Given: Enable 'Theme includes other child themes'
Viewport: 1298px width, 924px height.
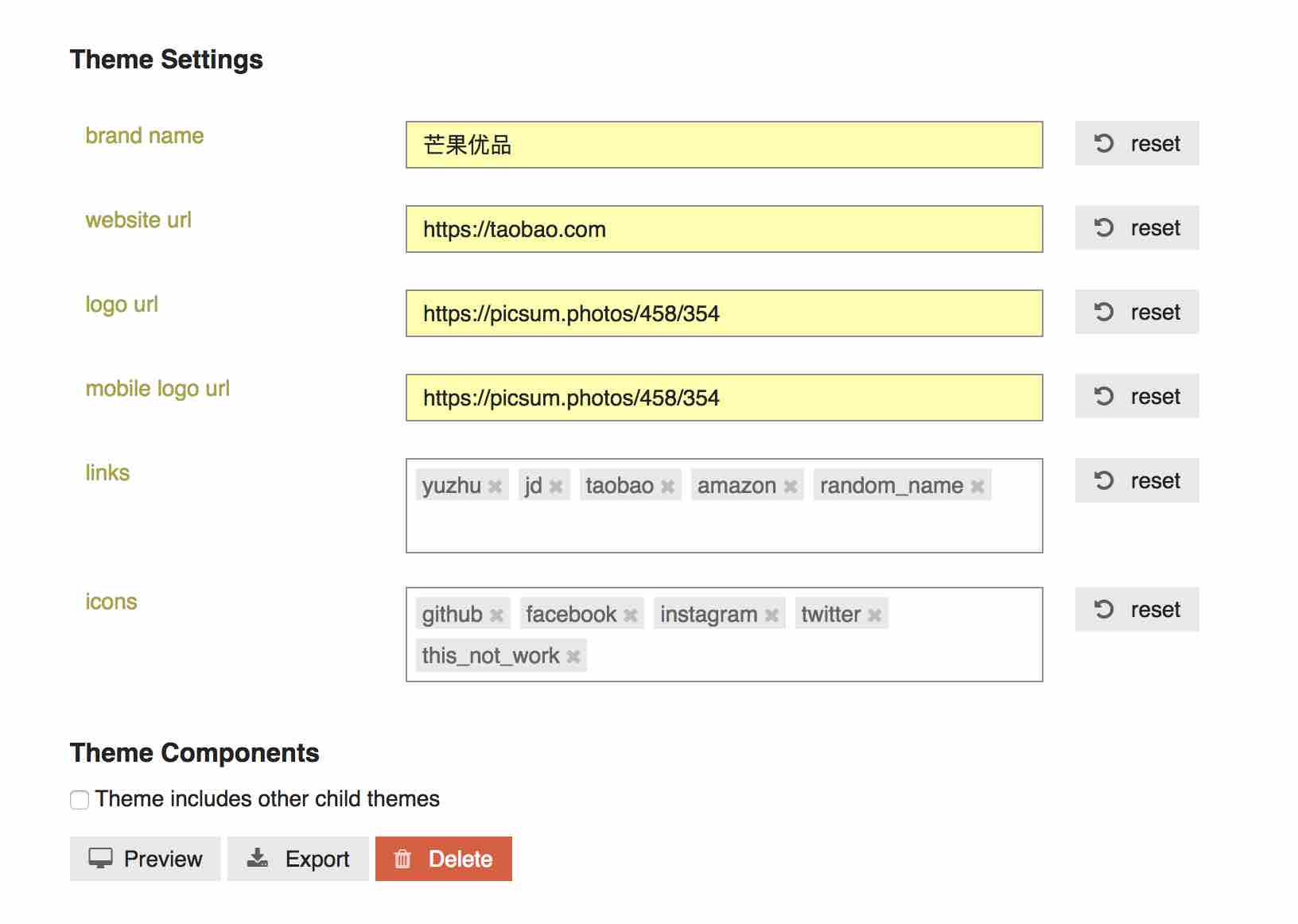Looking at the screenshot, I should click(79, 800).
